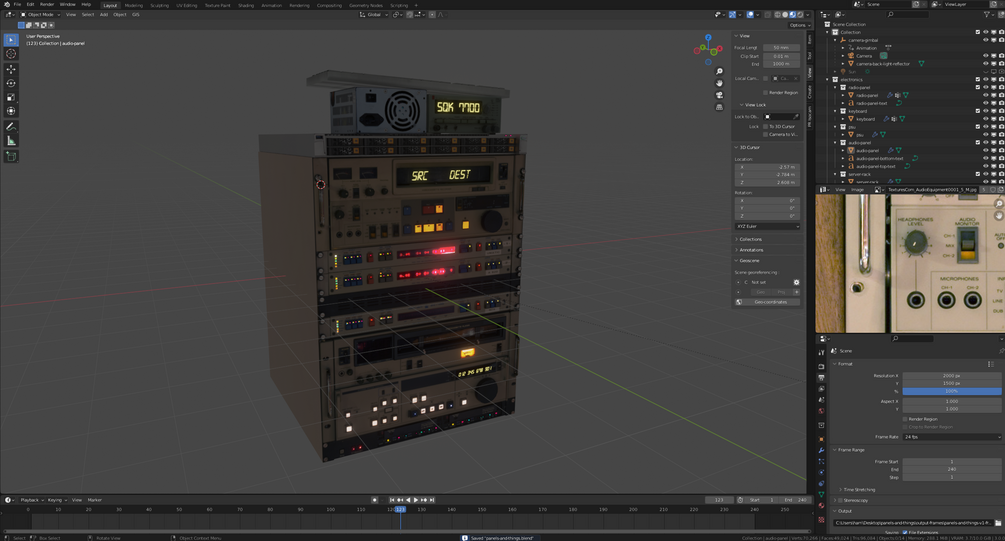Toggle Render Region checkbox in View panel
1005x541 pixels.
click(x=765, y=92)
